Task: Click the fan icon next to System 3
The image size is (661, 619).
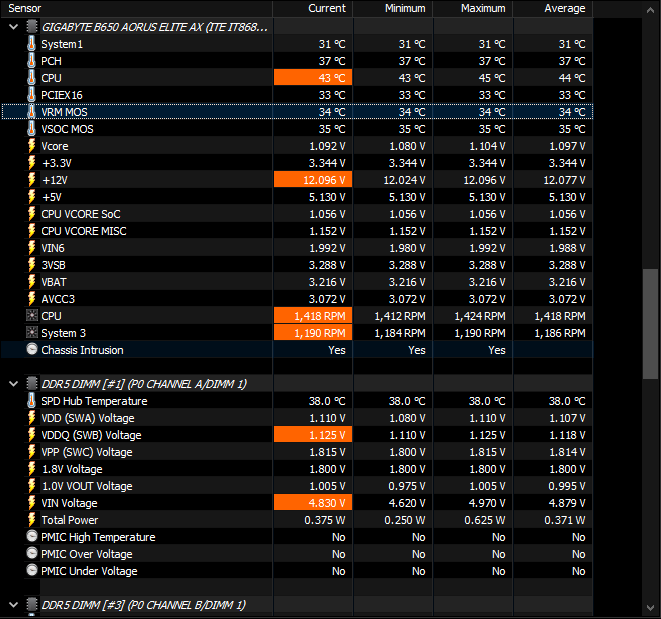Action: [x=31, y=333]
